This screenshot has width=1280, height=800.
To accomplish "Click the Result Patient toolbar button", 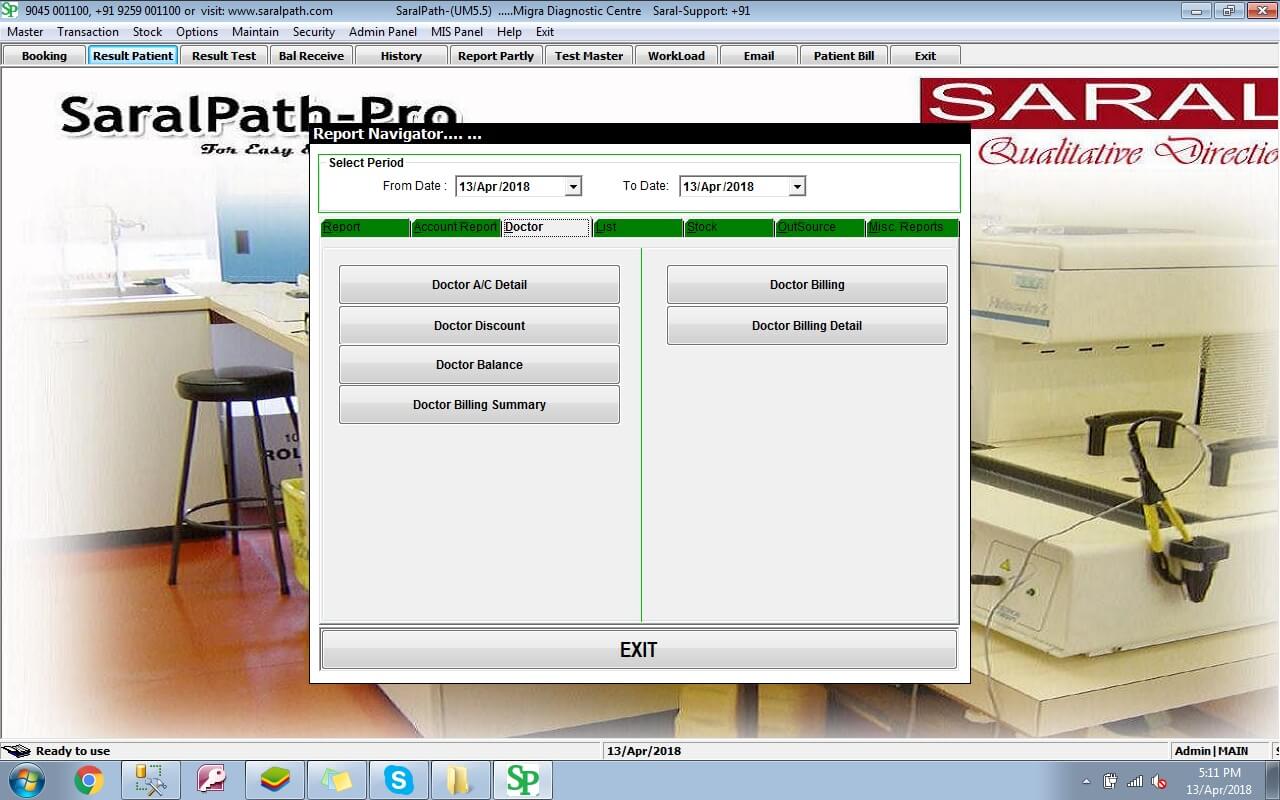I will (x=133, y=56).
